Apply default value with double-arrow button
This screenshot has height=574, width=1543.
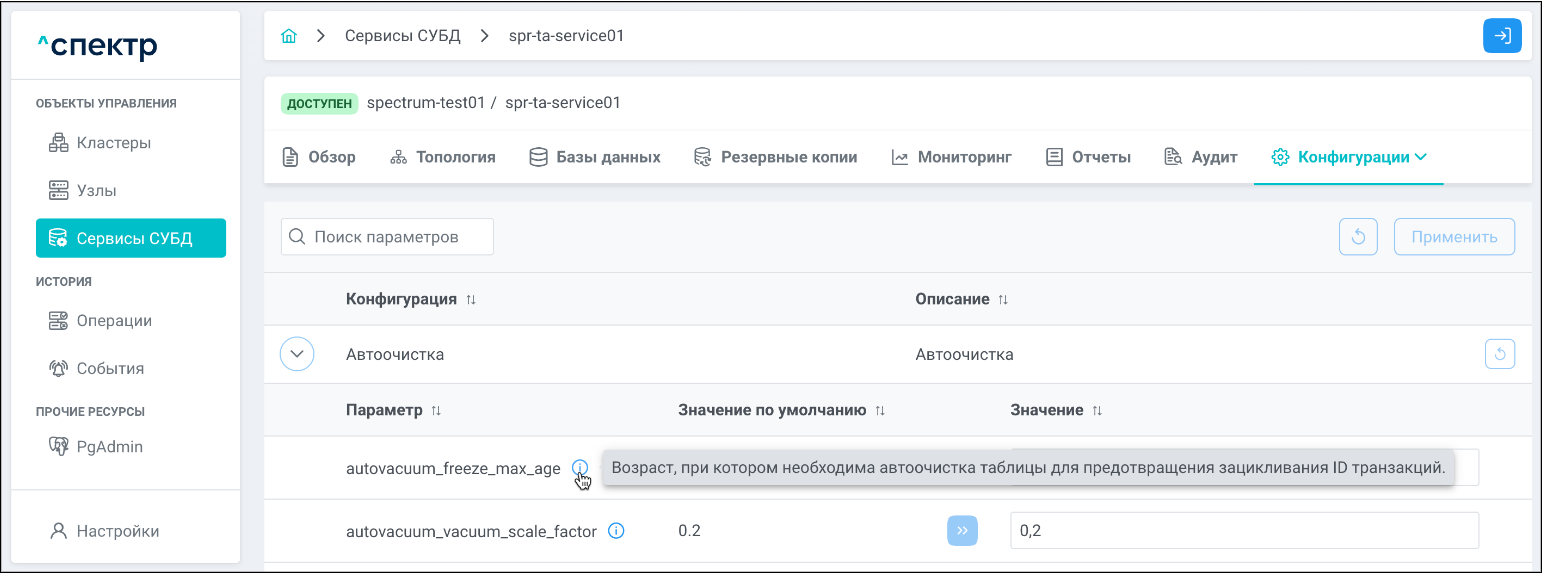tap(962, 531)
